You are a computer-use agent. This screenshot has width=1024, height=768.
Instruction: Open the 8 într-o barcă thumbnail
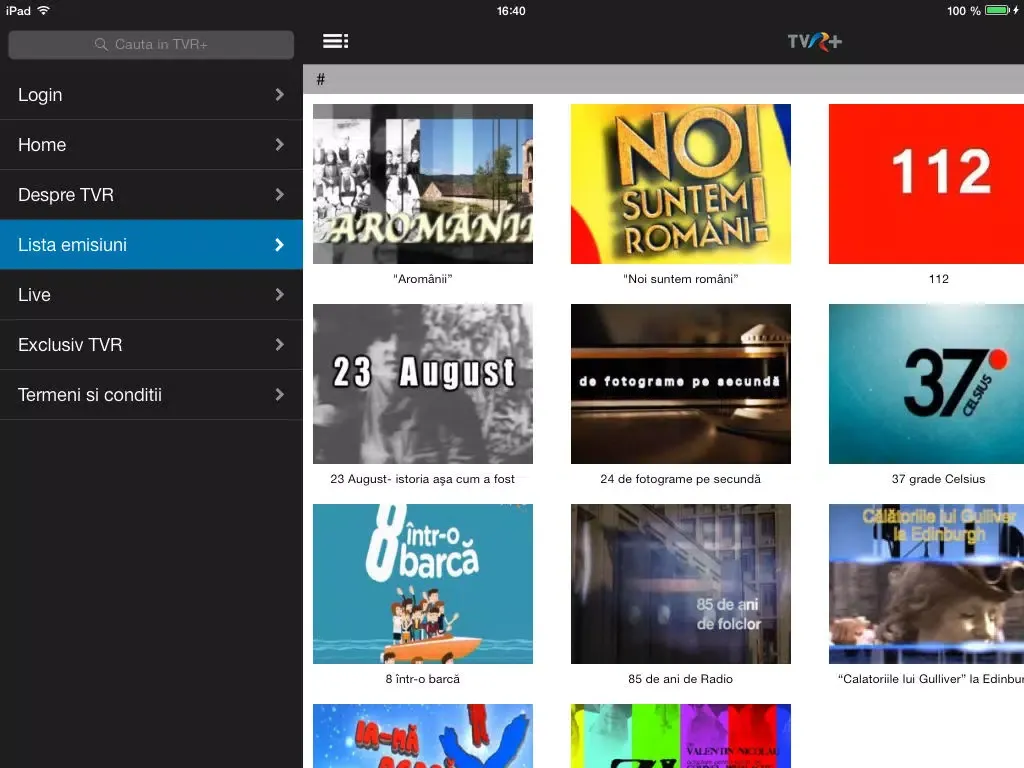pos(423,584)
